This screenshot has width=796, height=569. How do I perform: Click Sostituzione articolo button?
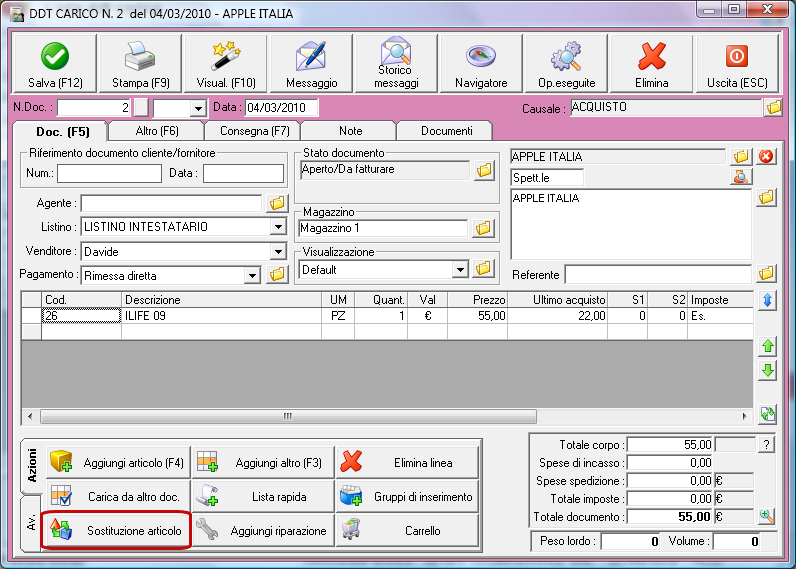[116, 530]
